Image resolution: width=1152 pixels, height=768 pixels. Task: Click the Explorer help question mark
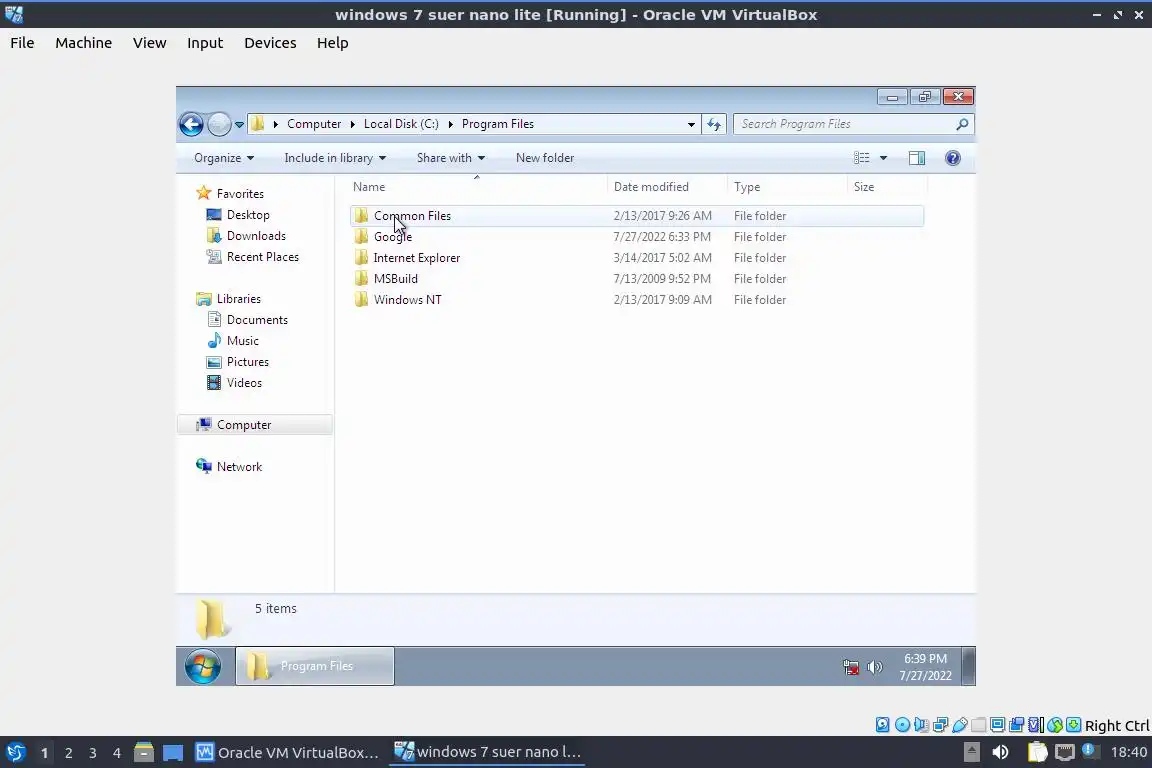[952, 158]
